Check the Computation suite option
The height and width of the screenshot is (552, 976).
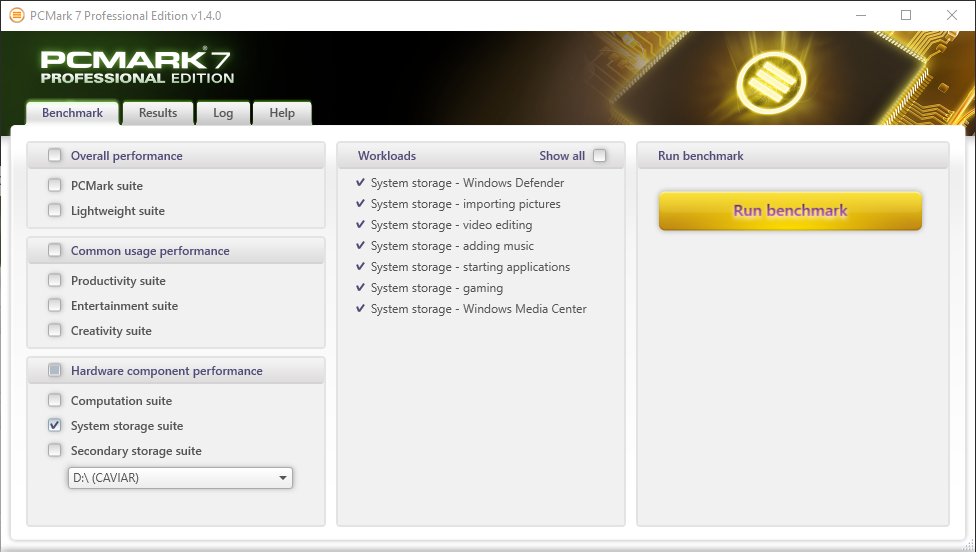(55, 400)
